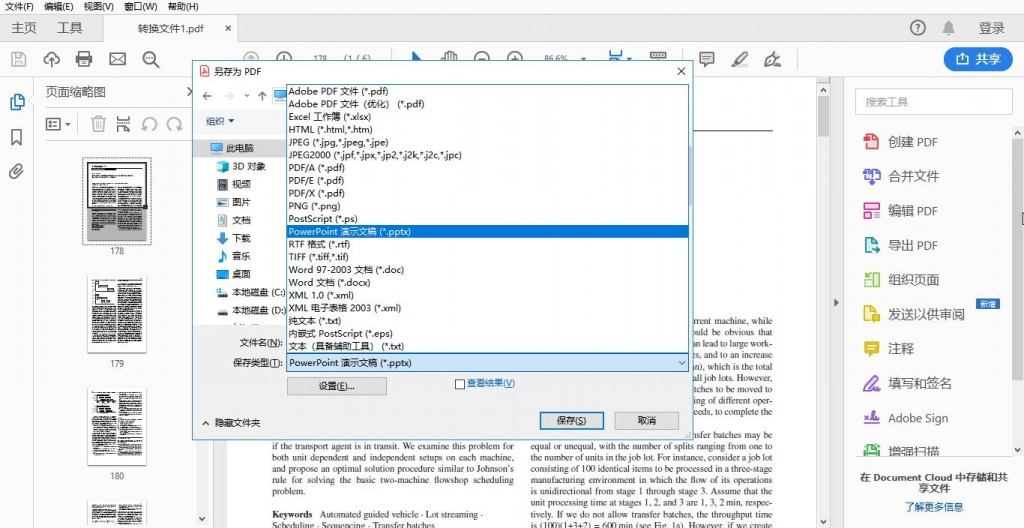1024x528 pixels.
Task: Toggle the 查看结果 checkbox
Action: (460, 384)
